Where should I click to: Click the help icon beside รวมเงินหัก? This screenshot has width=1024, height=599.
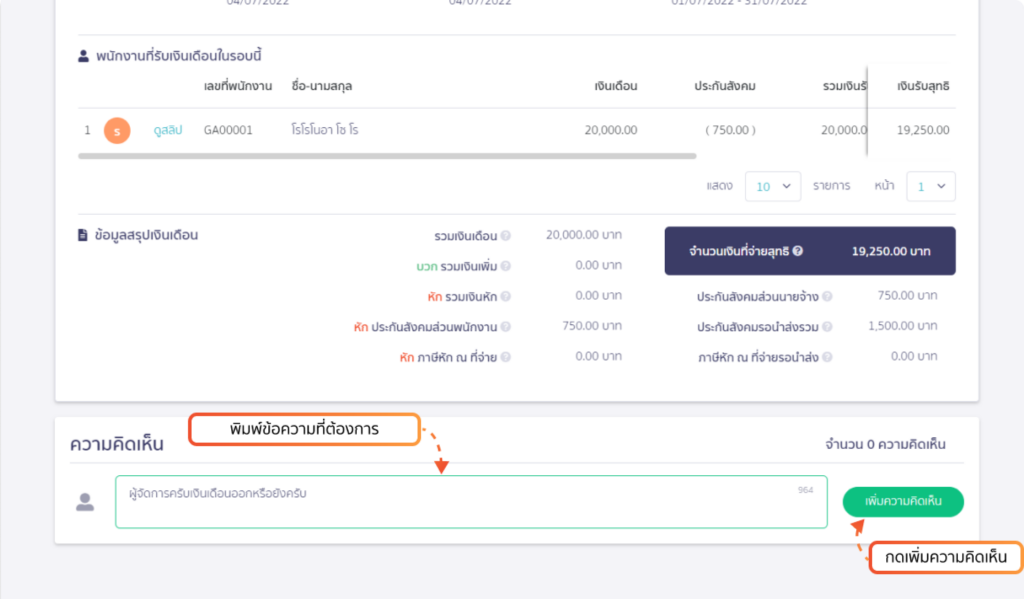click(x=506, y=297)
